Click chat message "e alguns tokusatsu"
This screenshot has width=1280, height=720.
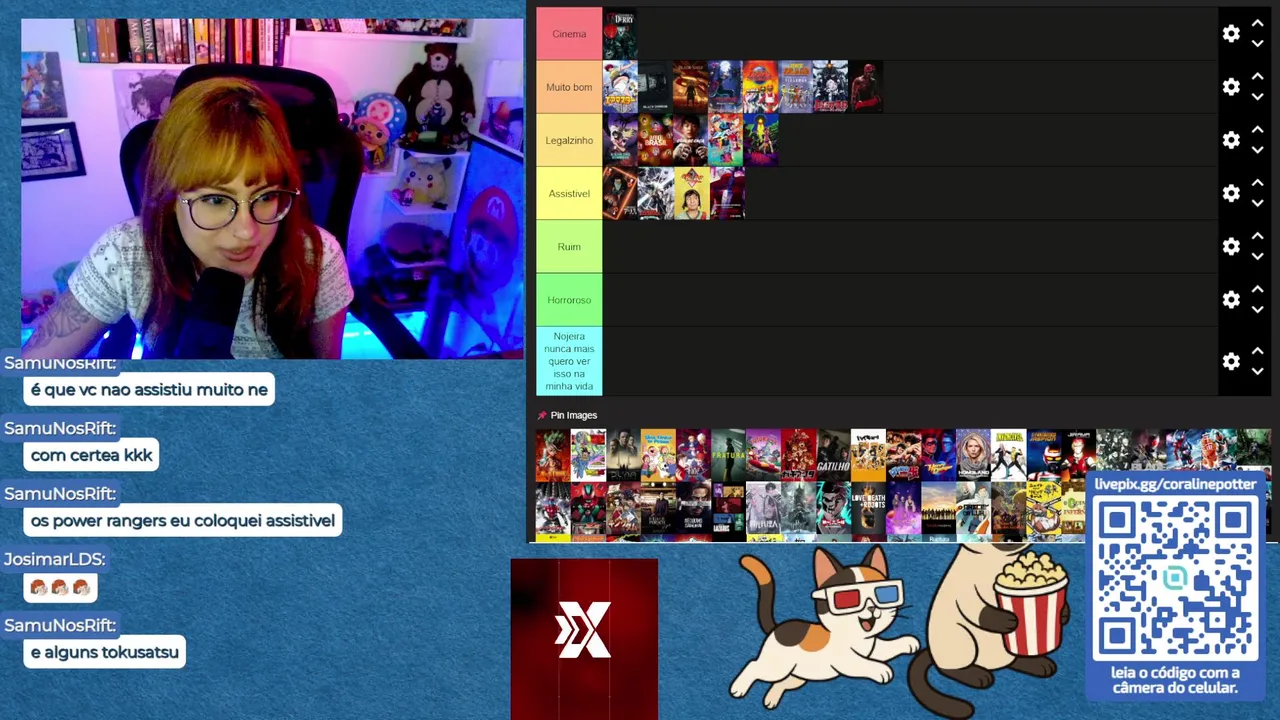104,653
